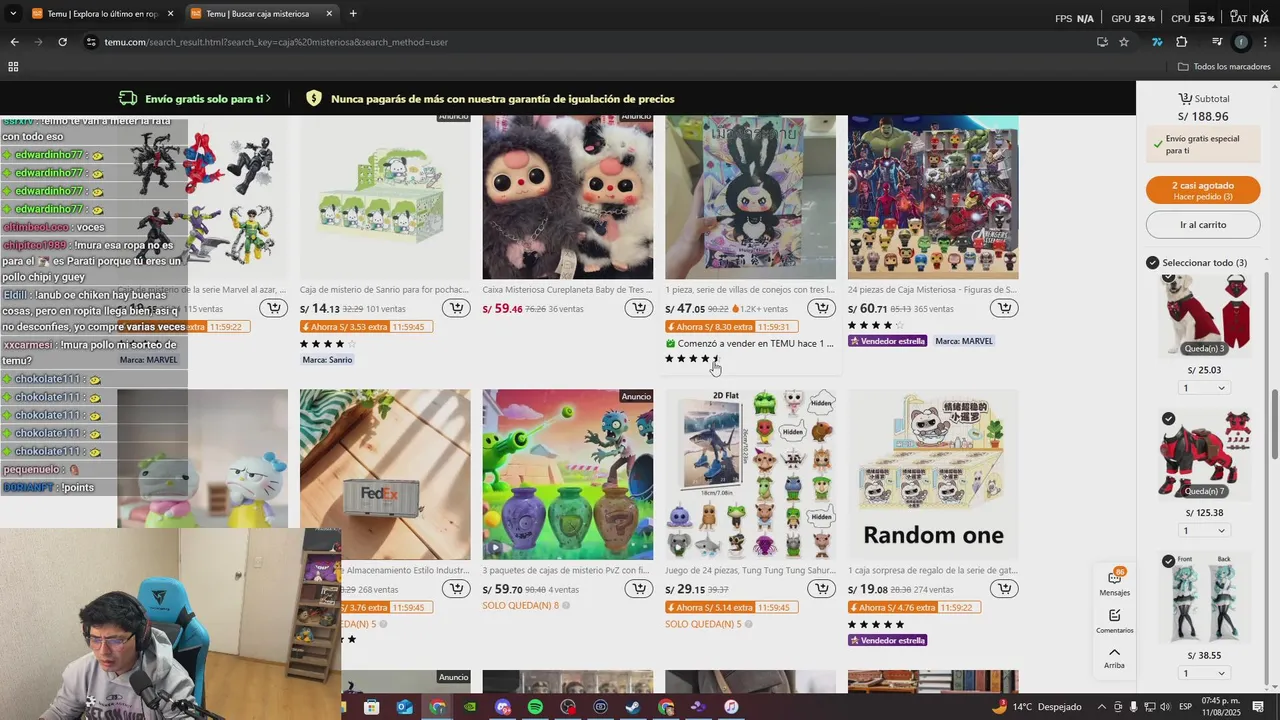Click the Arriba back-to-top arrow
The width and height of the screenshot is (1280, 720).
point(1114,657)
